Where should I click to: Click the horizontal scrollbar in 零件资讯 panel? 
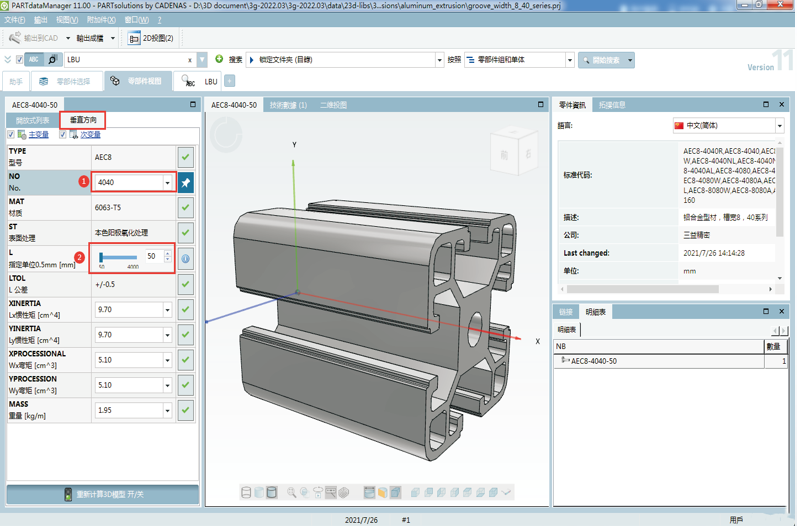(643, 289)
